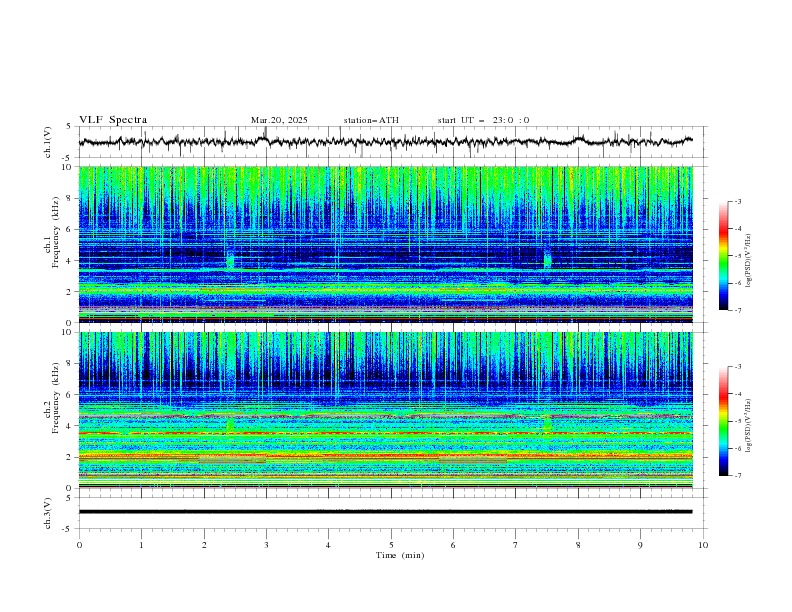Click the "Time (min)" axis title
Image resolution: width=792 pixels, height=612 pixels.
[400, 555]
